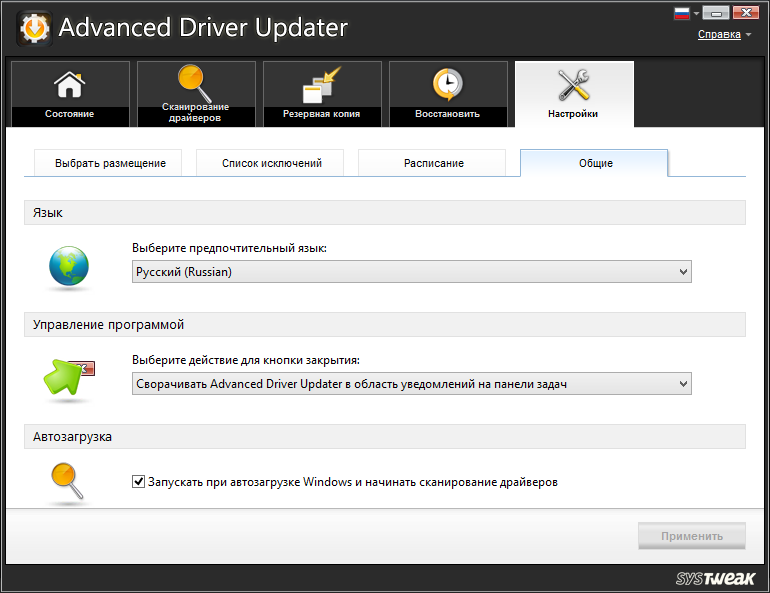Click the Настройки tools icon
This screenshot has width=770, height=593.
tap(574, 86)
